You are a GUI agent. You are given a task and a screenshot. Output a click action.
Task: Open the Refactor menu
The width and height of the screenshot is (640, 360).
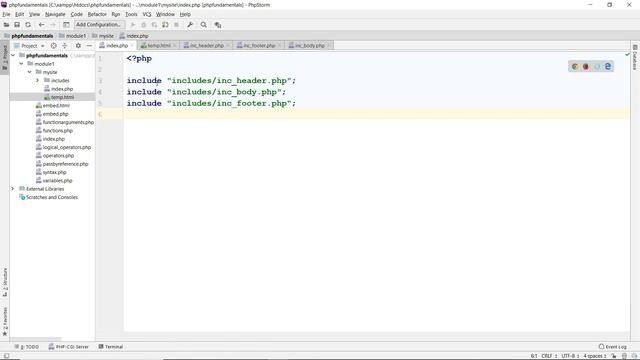pos(97,14)
